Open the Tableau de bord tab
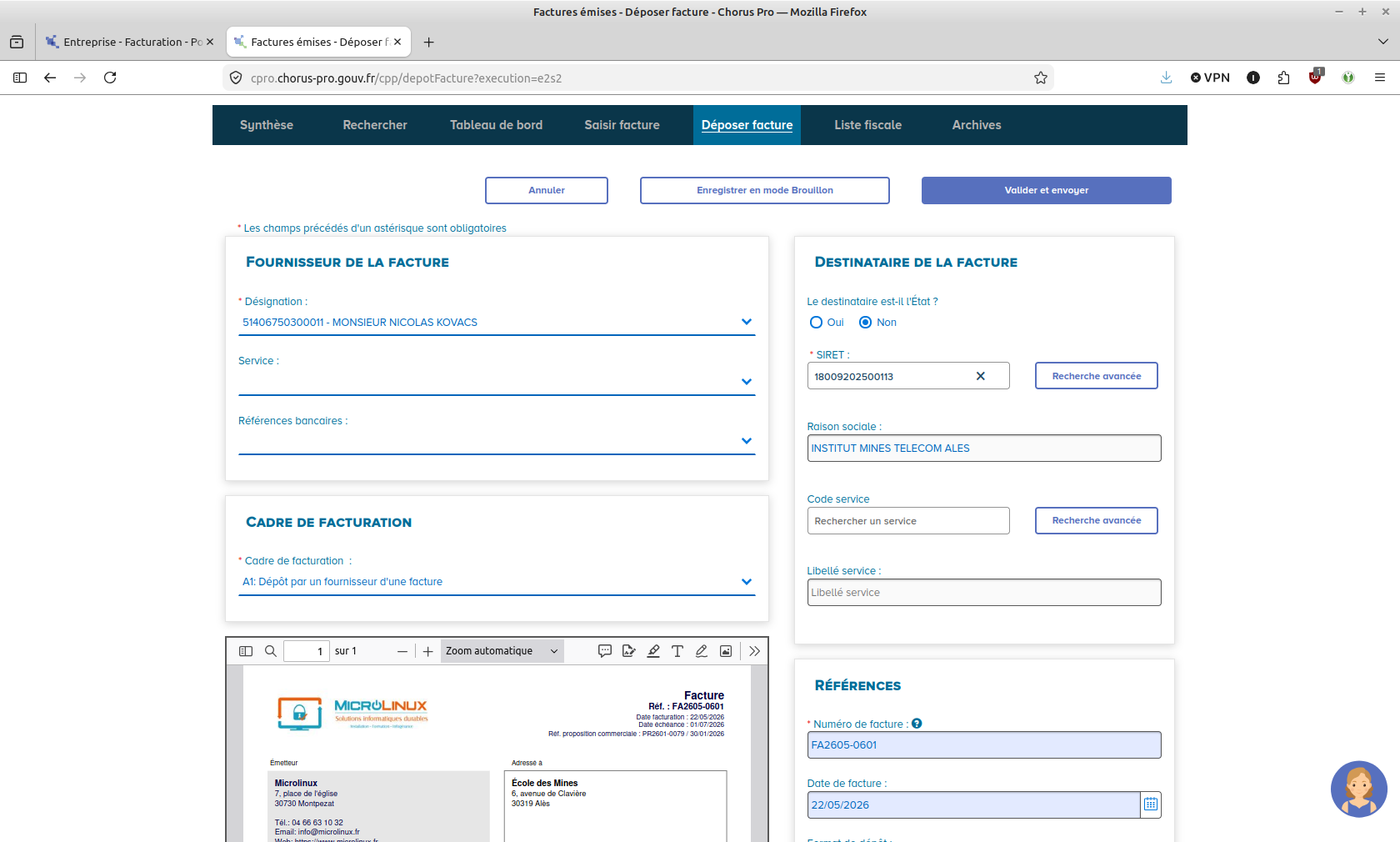Screen dimensions: 1400x842 point(497,125)
